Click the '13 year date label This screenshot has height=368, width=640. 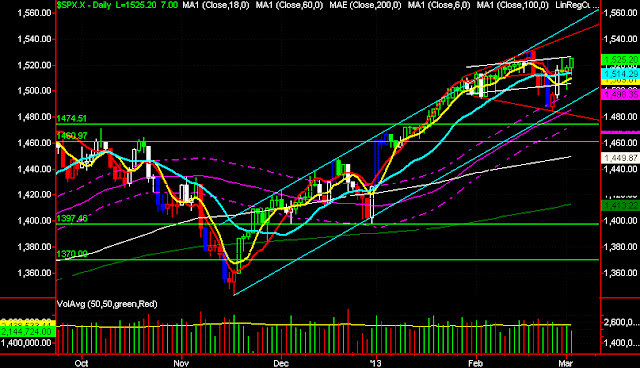point(376,363)
